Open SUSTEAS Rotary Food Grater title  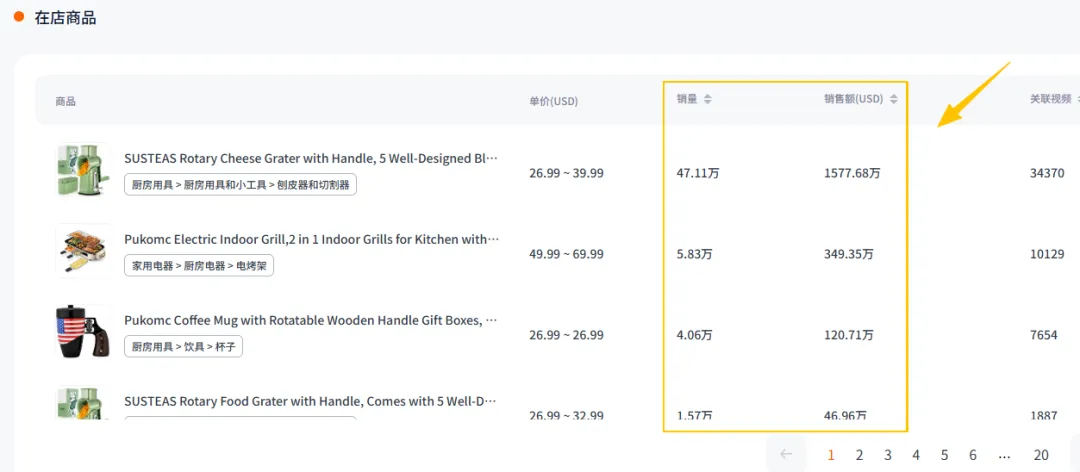[310, 401]
